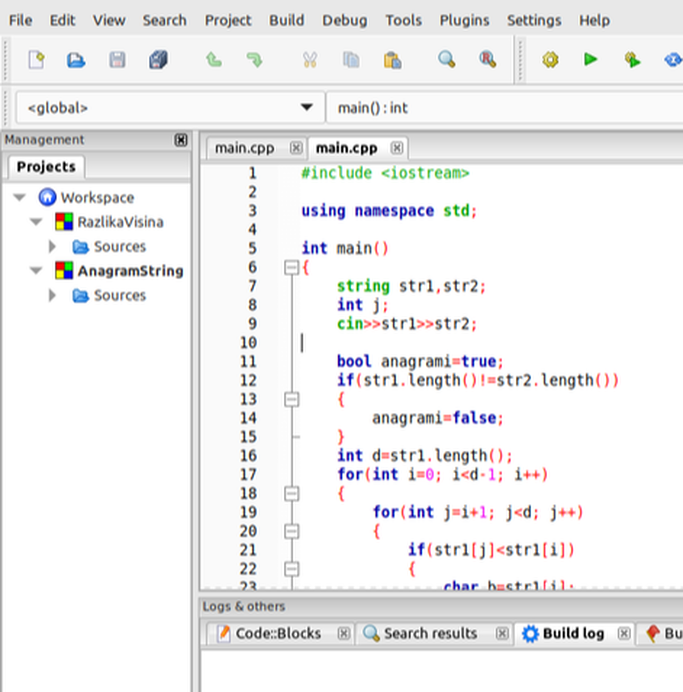Image resolution: width=683 pixels, height=692 pixels.
Task: Select the RazlikaVisina project name
Action: (x=120, y=222)
